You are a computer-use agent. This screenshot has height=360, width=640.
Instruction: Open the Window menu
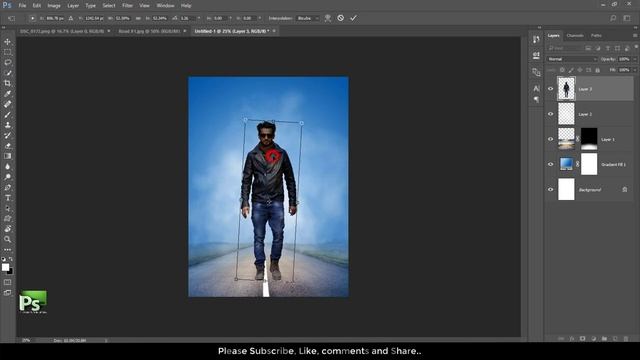click(x=165, y=6)
